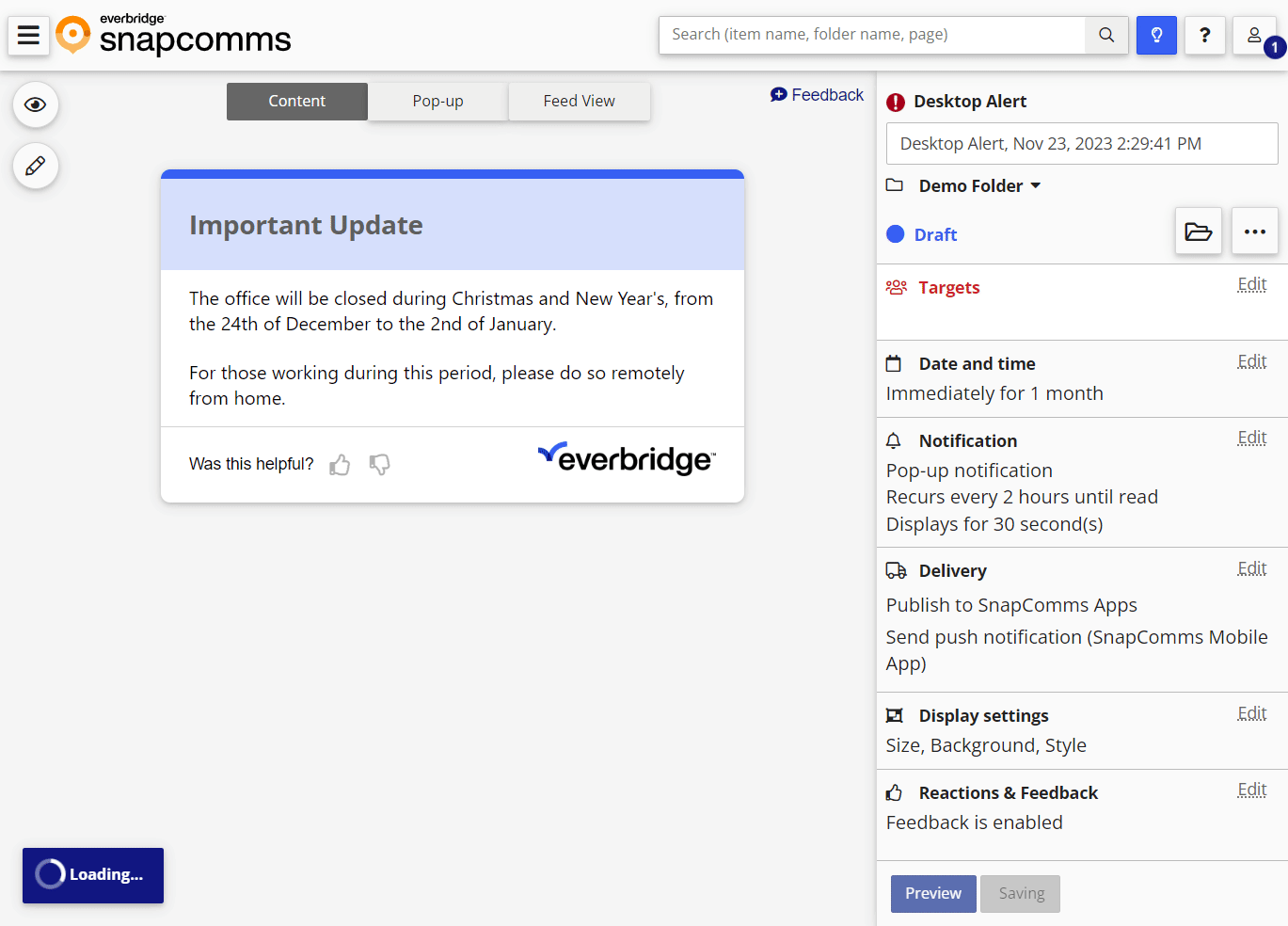
Task: Click the Targets people icon
Action: point(896,287)
